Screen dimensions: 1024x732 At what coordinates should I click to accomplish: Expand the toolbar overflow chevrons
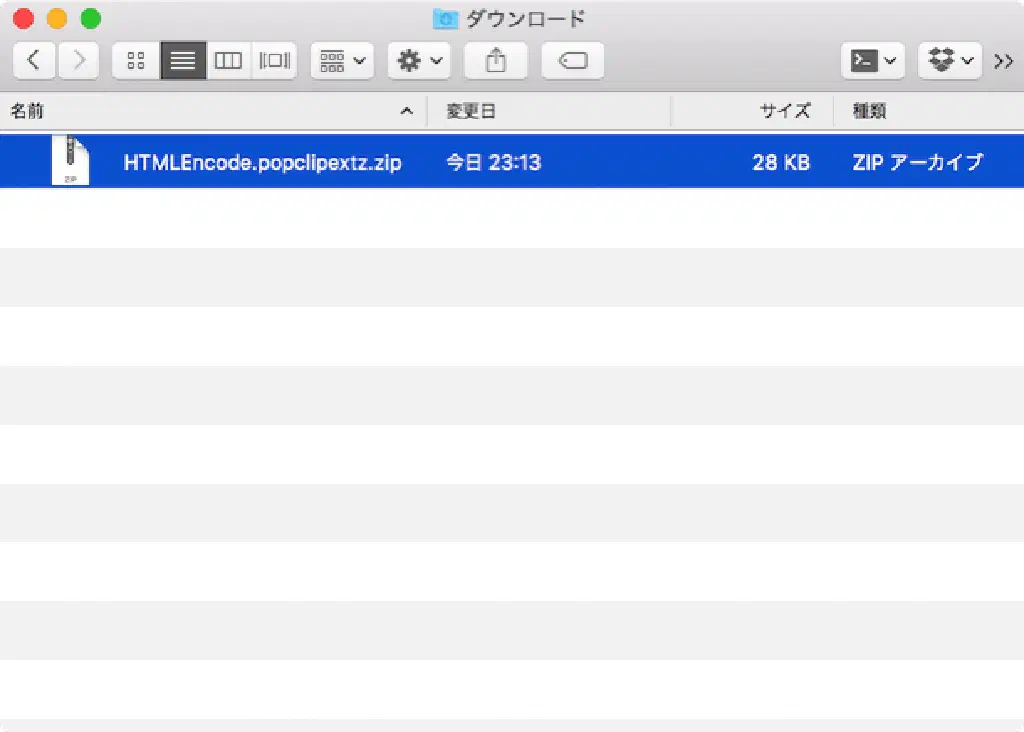pyautogui.click(x=1003, y=61)
